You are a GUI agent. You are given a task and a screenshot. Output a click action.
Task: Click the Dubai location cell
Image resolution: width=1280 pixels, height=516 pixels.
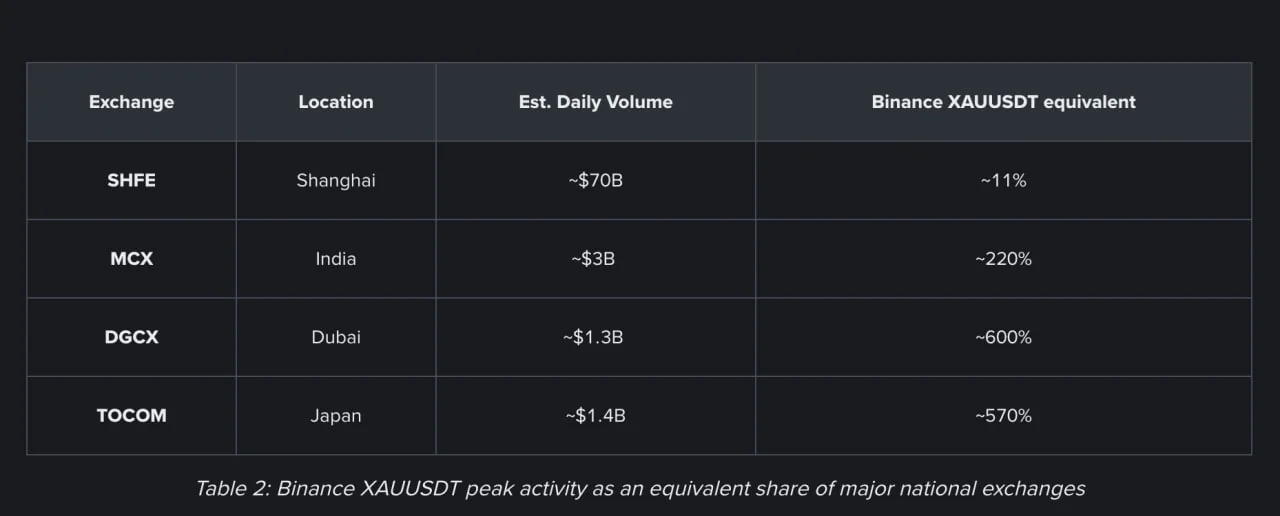coord(336,337)
